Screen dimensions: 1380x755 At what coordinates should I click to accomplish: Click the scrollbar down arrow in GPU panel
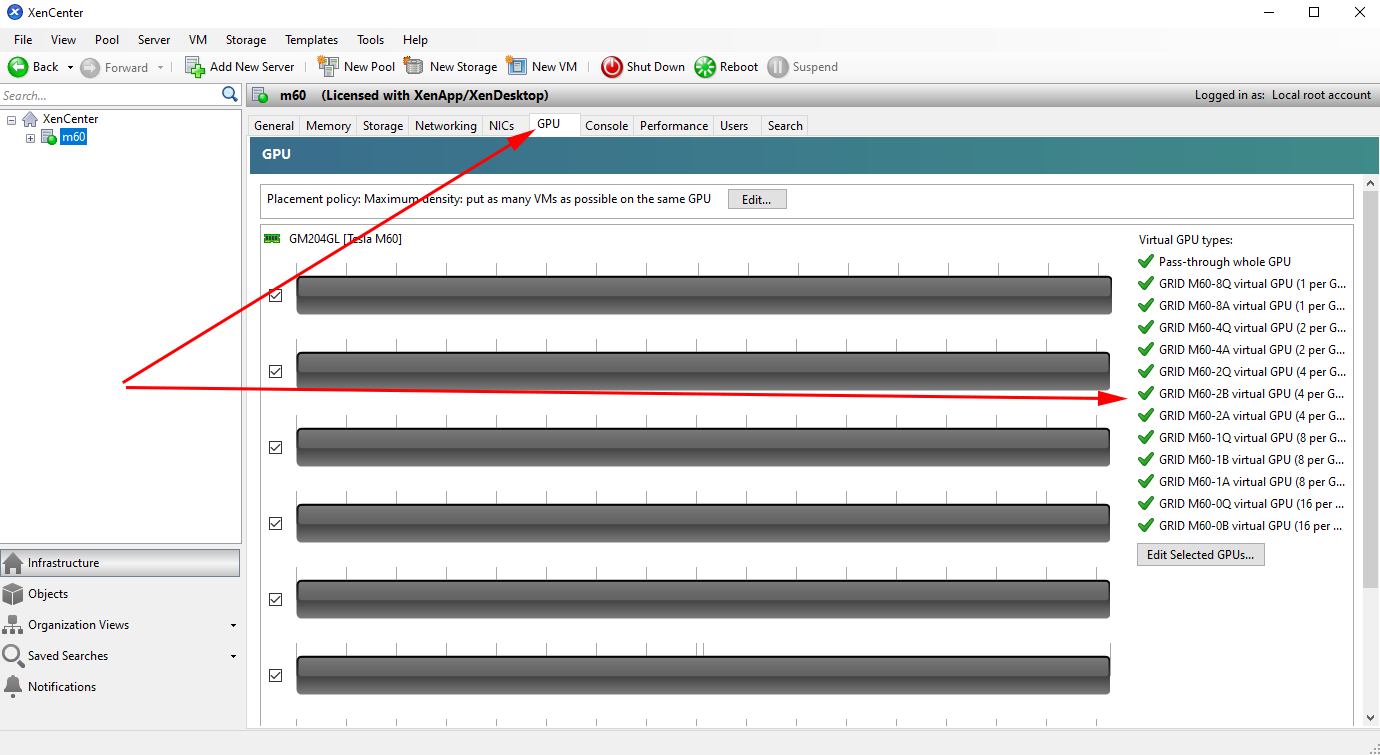(x=1371, y=717)
